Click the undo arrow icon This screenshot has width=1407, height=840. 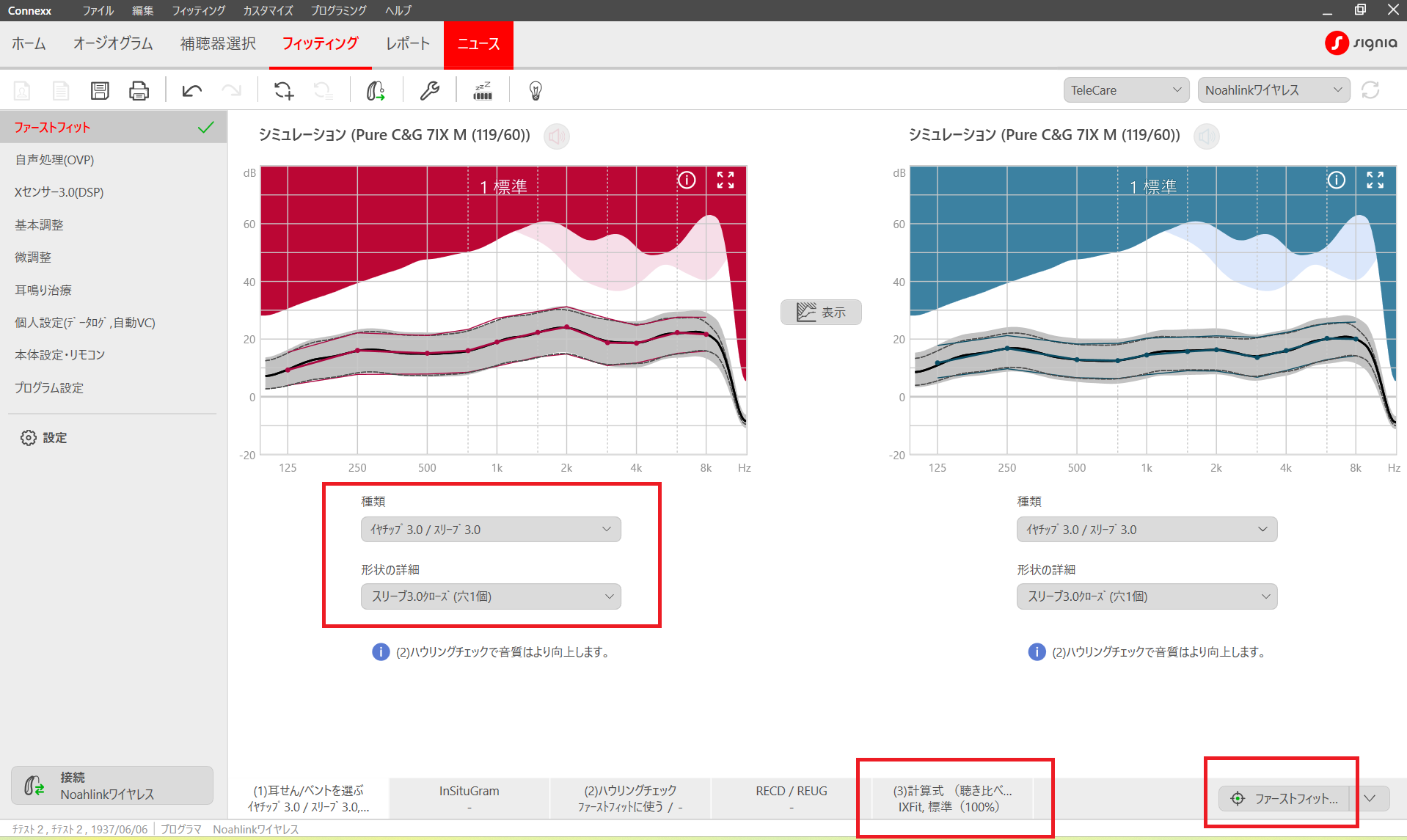(192, 90)
